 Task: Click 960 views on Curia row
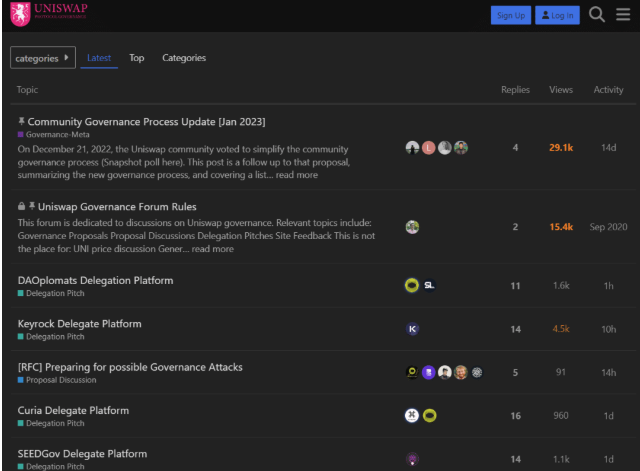pos(561,415)
